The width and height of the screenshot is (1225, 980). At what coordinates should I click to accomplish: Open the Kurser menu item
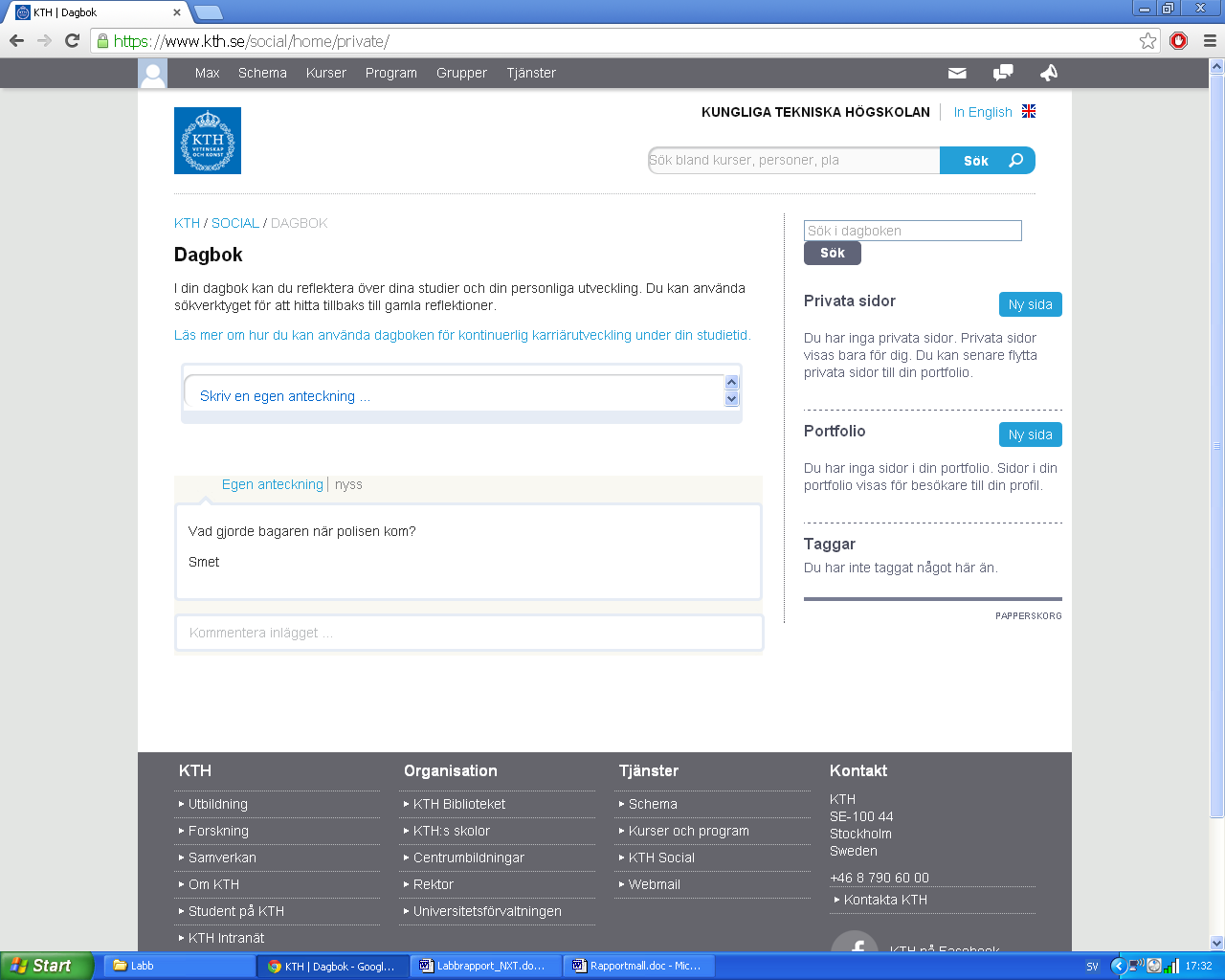click(326, 73)
